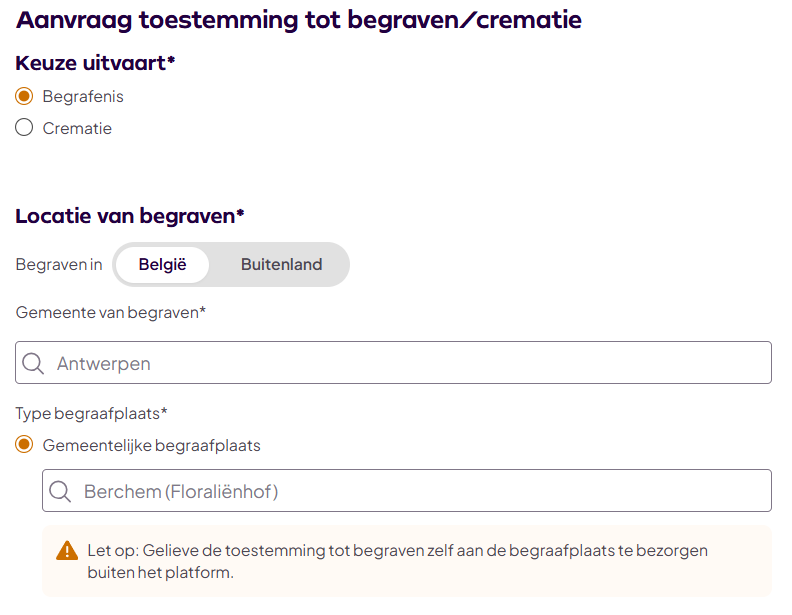Choose the Crematie radio option

click(x=25, y=128)
